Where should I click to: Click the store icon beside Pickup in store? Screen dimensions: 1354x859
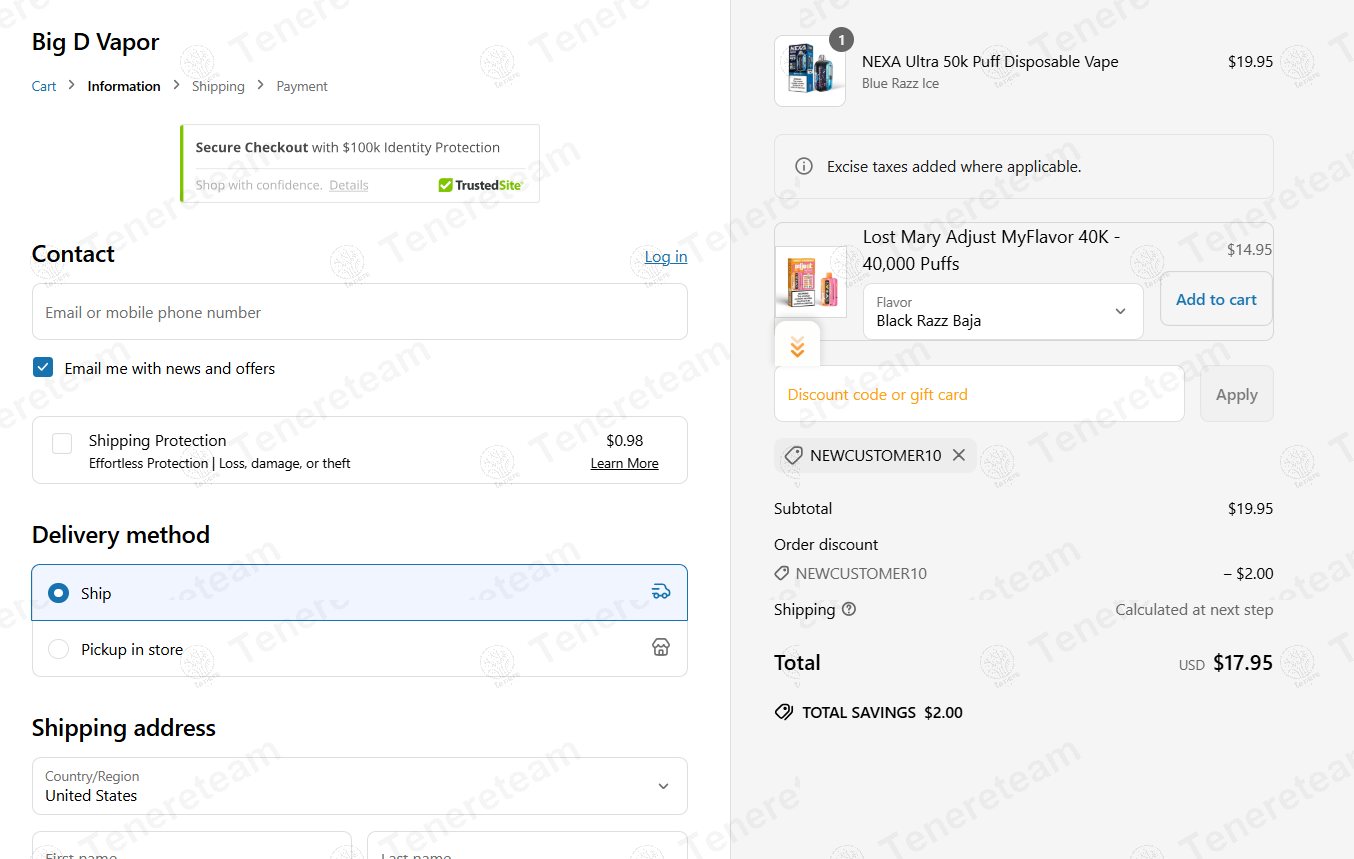pos(660,647)
